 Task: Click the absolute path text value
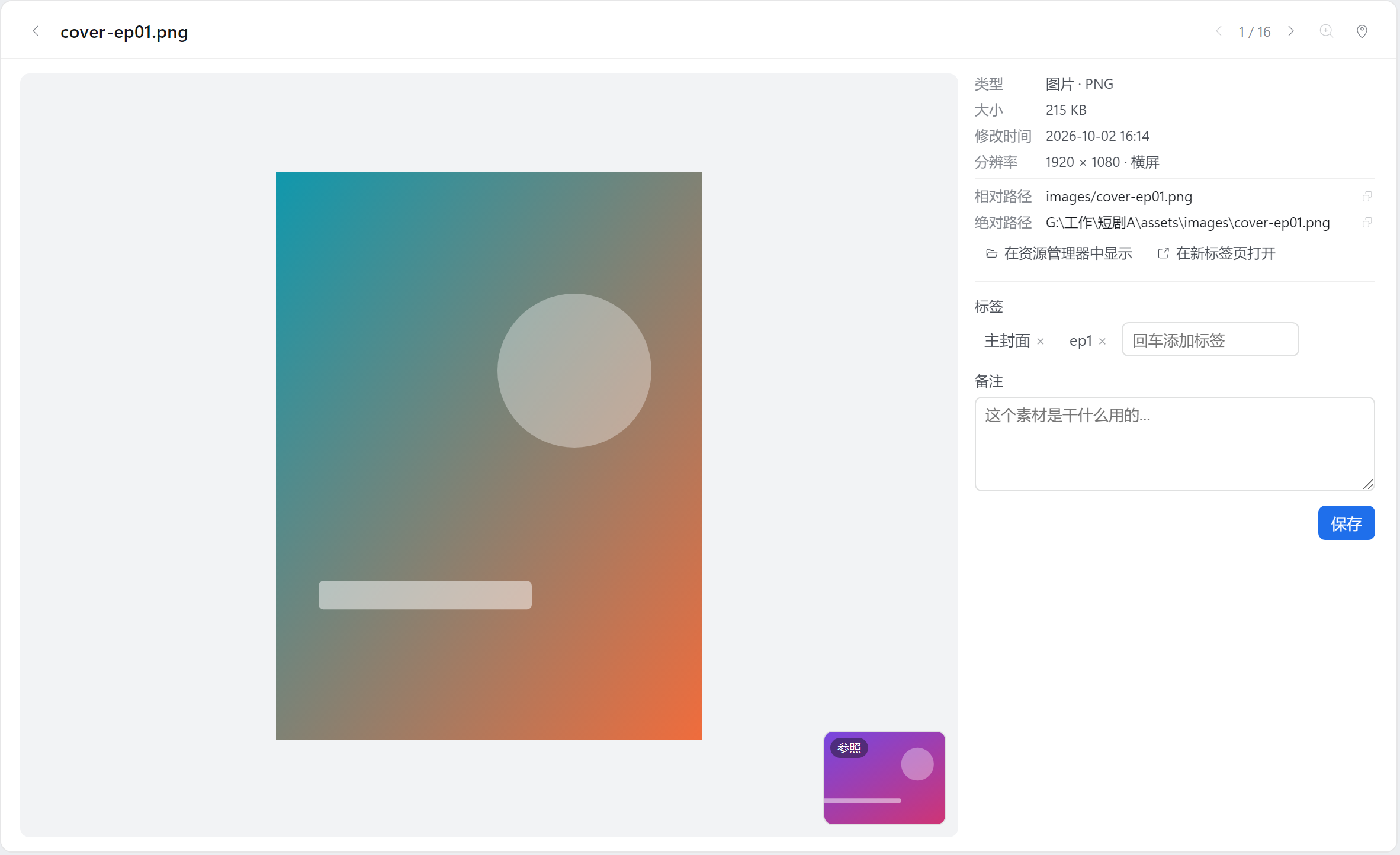(x=1187, y=223)
